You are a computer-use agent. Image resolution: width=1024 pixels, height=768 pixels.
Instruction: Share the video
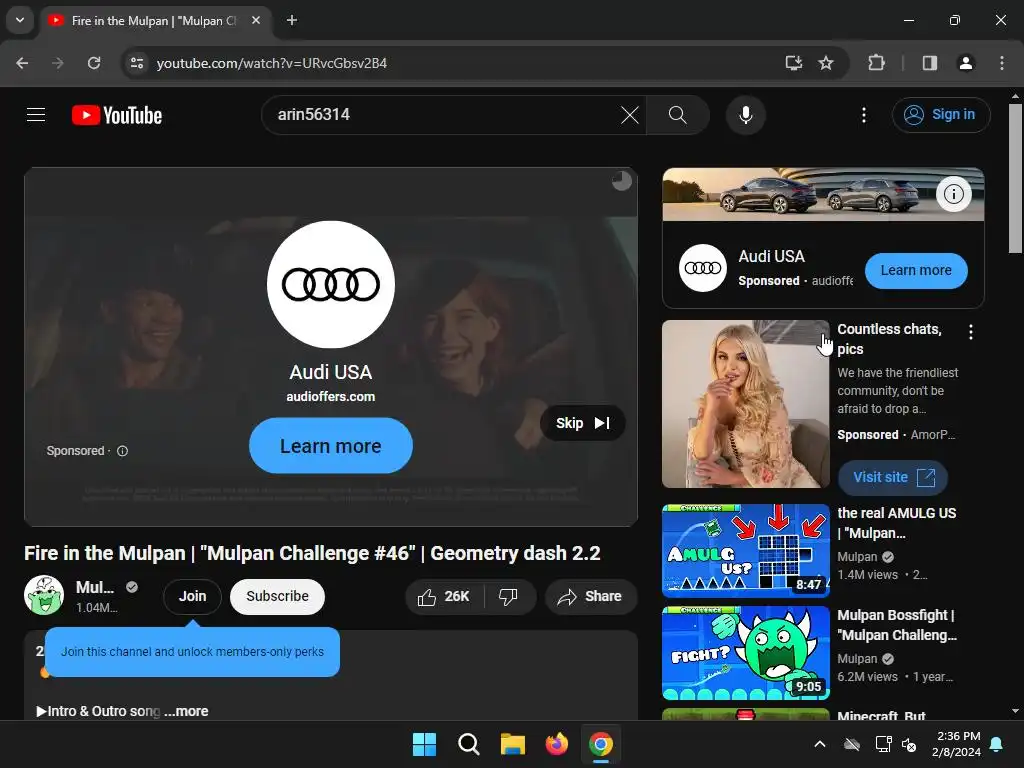[x=590, y=596]
